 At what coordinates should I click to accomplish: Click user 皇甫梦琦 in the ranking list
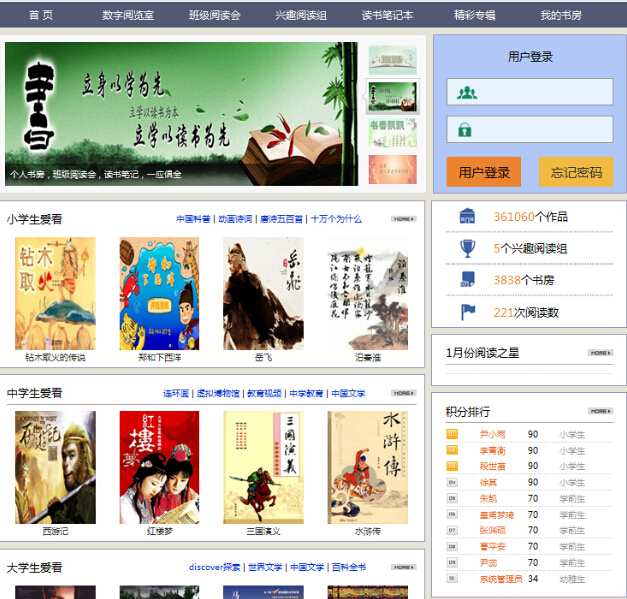[x=497, y=515]
